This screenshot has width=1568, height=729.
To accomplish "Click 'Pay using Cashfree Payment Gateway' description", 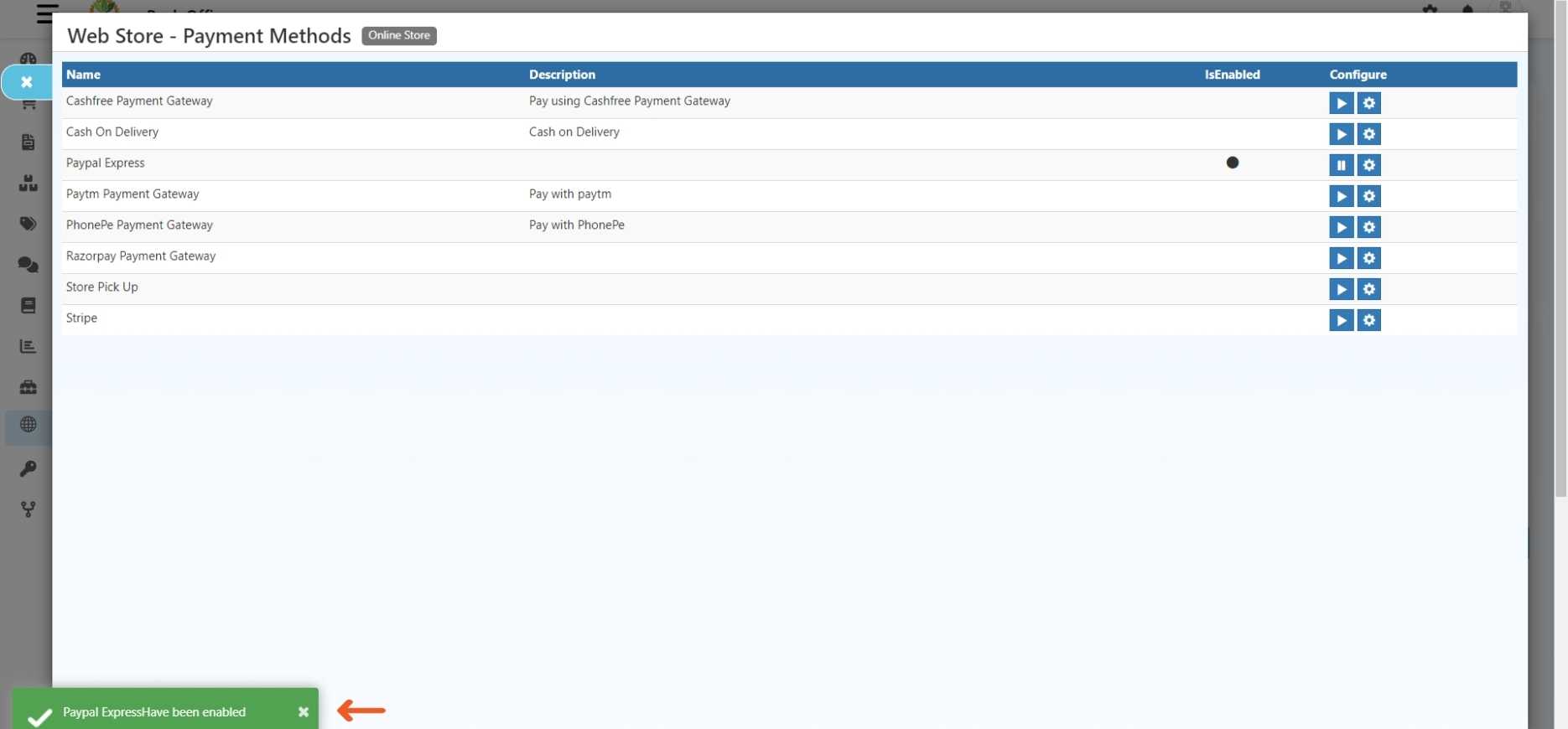I will (x=630, y=101).
